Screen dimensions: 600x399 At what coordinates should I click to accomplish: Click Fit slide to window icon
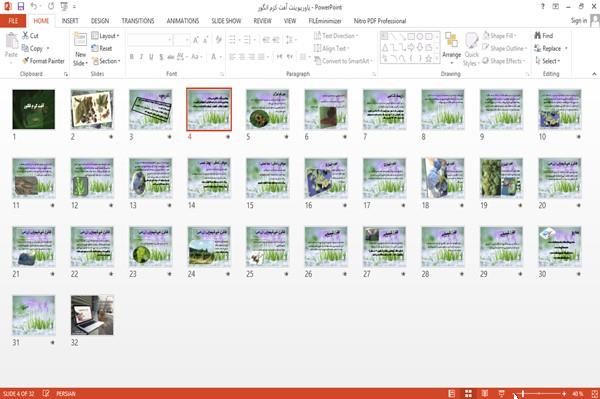[x=595, y=394]
